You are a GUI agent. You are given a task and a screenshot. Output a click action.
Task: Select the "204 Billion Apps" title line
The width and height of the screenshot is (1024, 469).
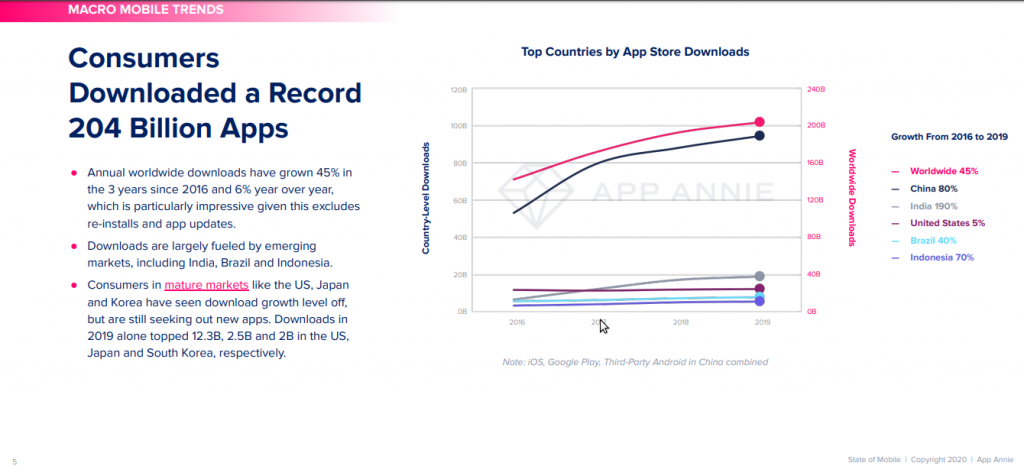[x=178, y=128]
